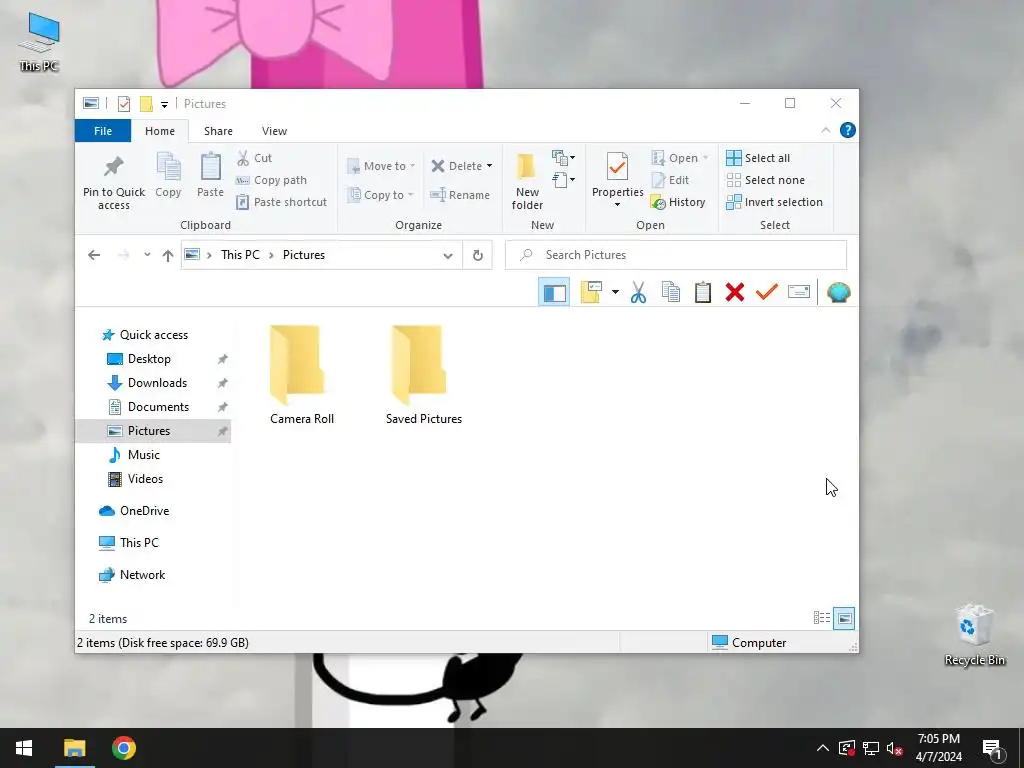
Task: Click Paste shortcut command
Action: 281,202
